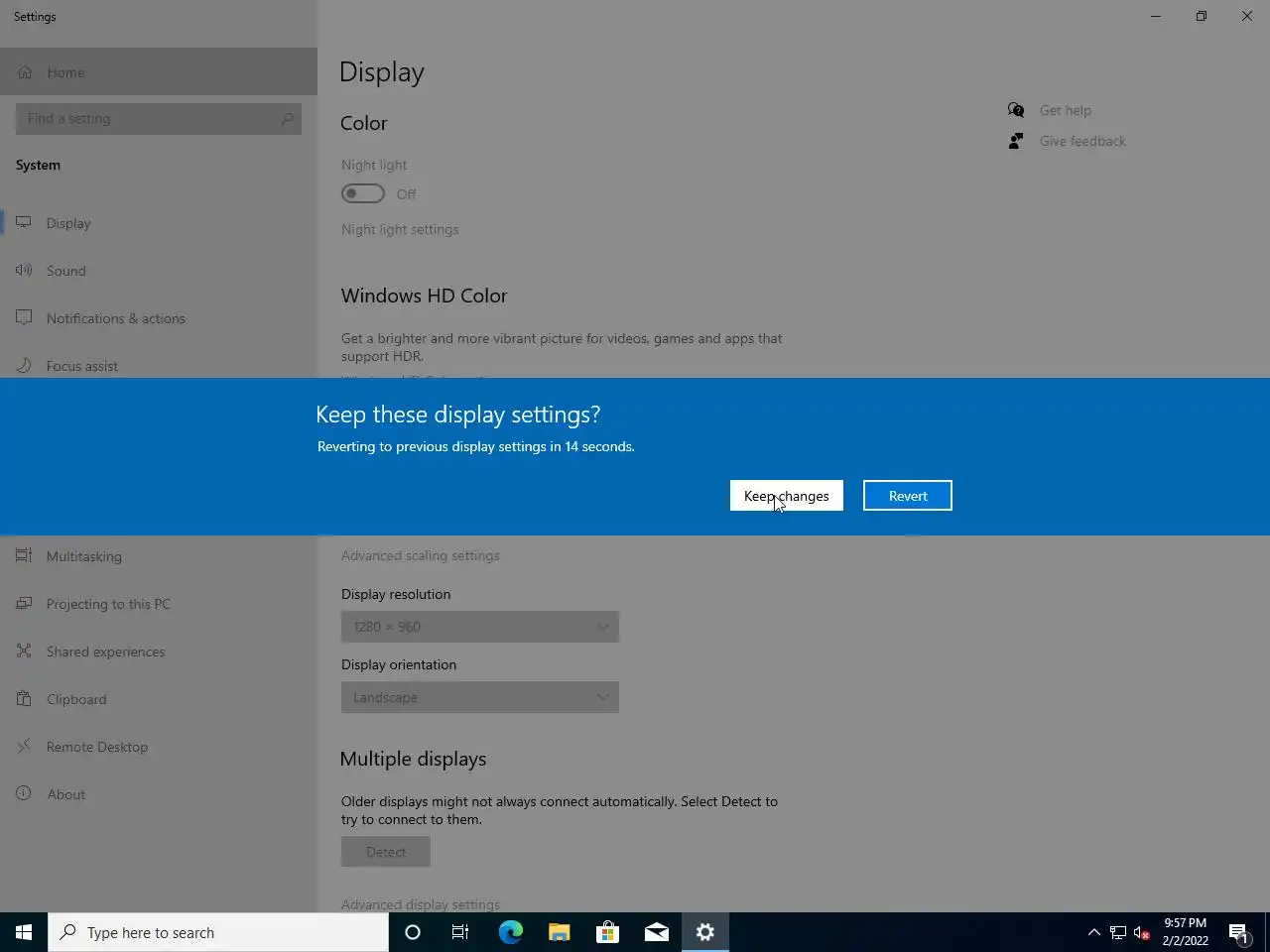Select Multitasking in the sidebar
Image resolution: width=1270 pixels, height=952 pixels.
click(x=159, y=556)
